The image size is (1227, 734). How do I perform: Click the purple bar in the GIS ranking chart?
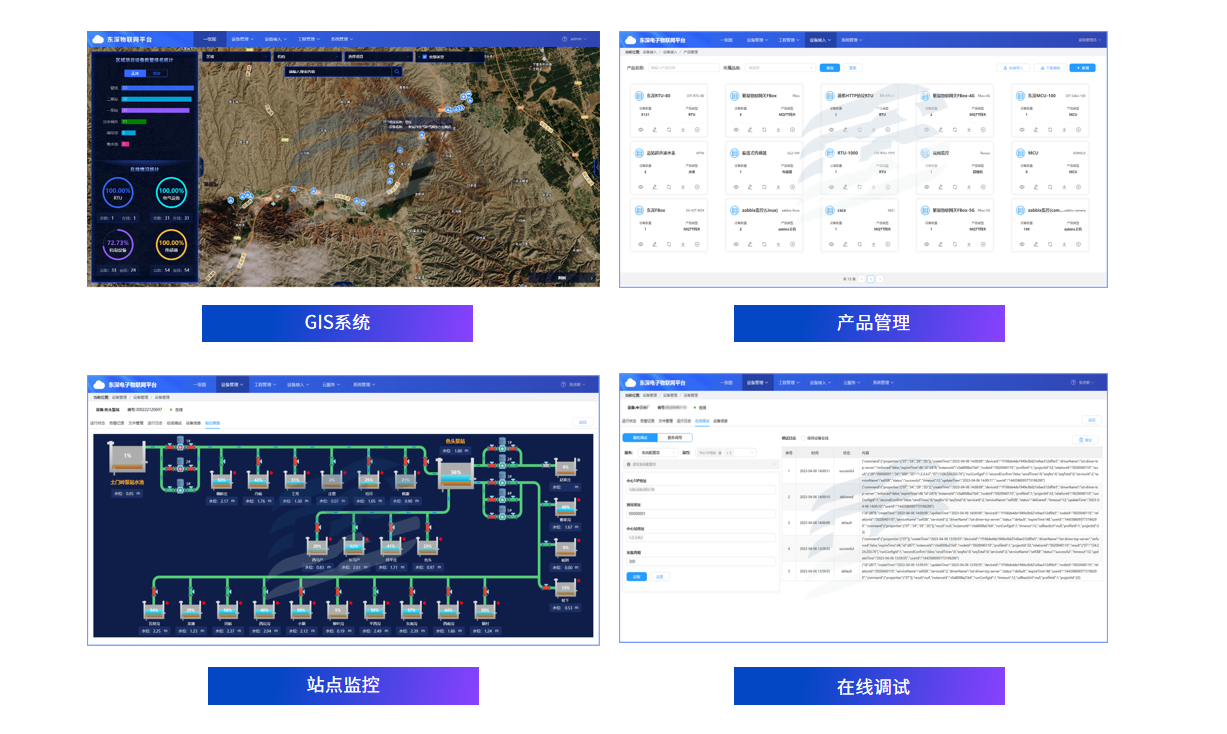tap(155, 110)
